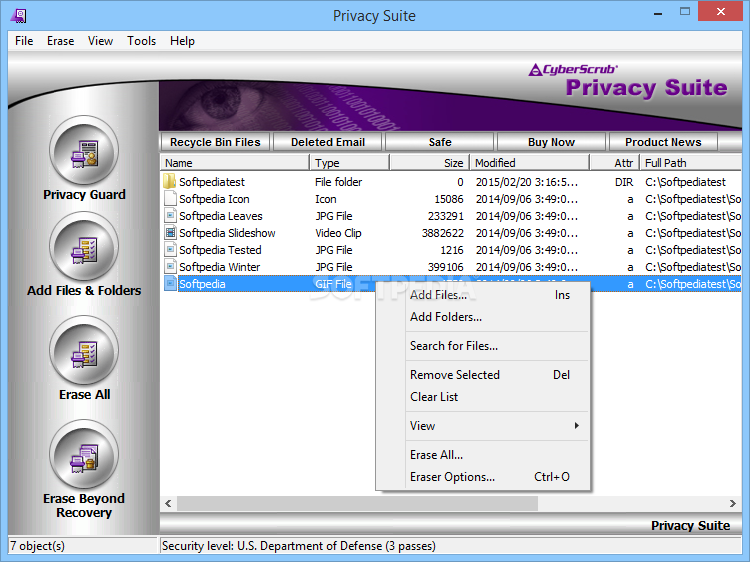This screenshot has height=562, width=750.
Task: Click the selected Softpedia GIF file icon
Action: coord(169,284)
